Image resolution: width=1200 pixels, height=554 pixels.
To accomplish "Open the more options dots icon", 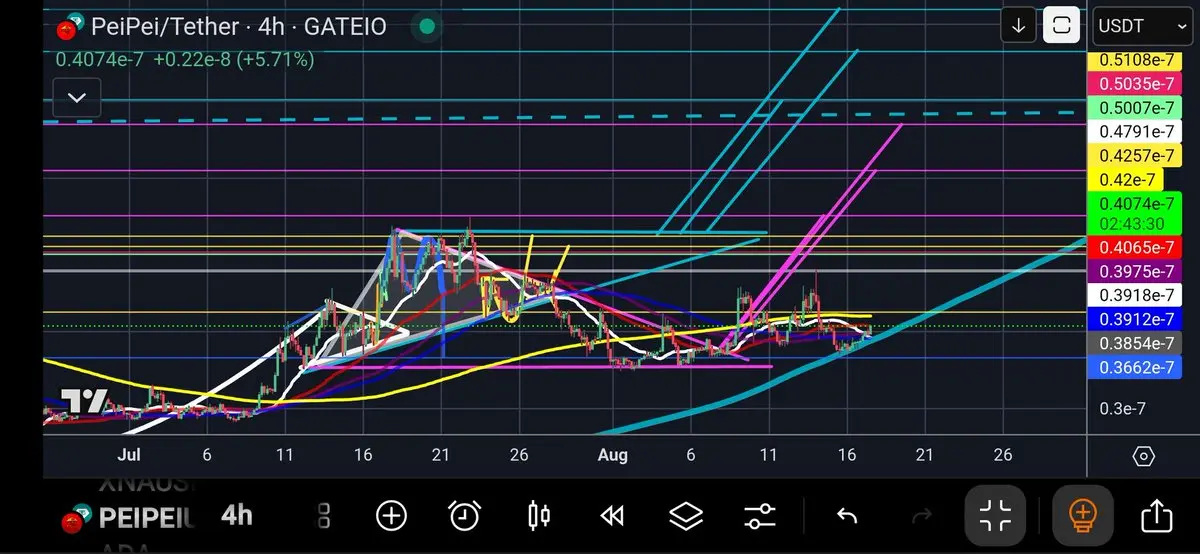I will 323,516.
